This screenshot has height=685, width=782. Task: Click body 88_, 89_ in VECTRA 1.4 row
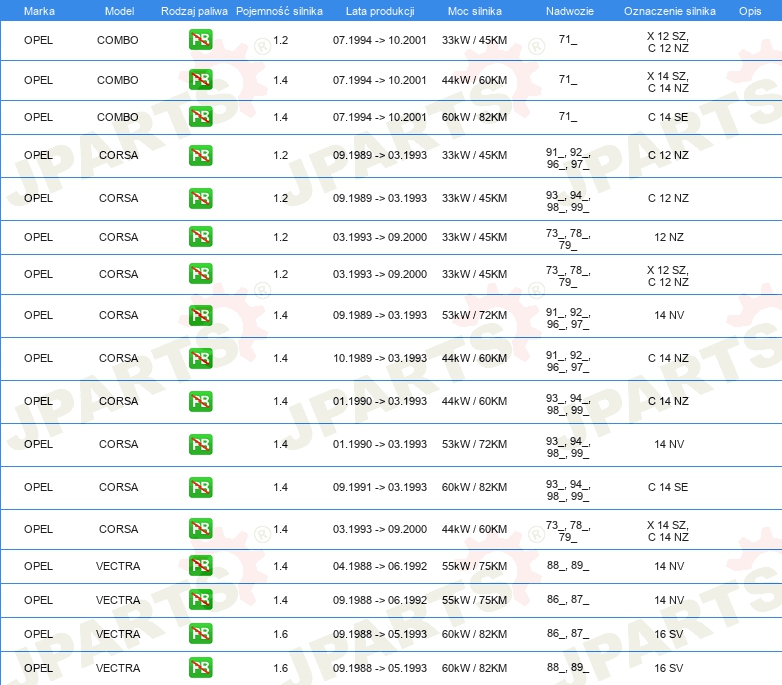[568, 565]
